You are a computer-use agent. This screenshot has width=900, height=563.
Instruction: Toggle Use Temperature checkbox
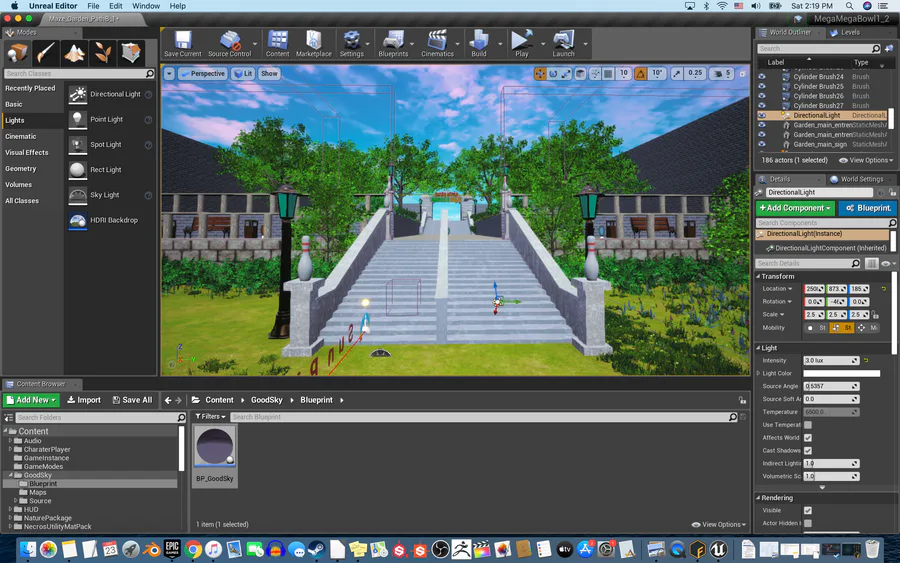(808, 425)
